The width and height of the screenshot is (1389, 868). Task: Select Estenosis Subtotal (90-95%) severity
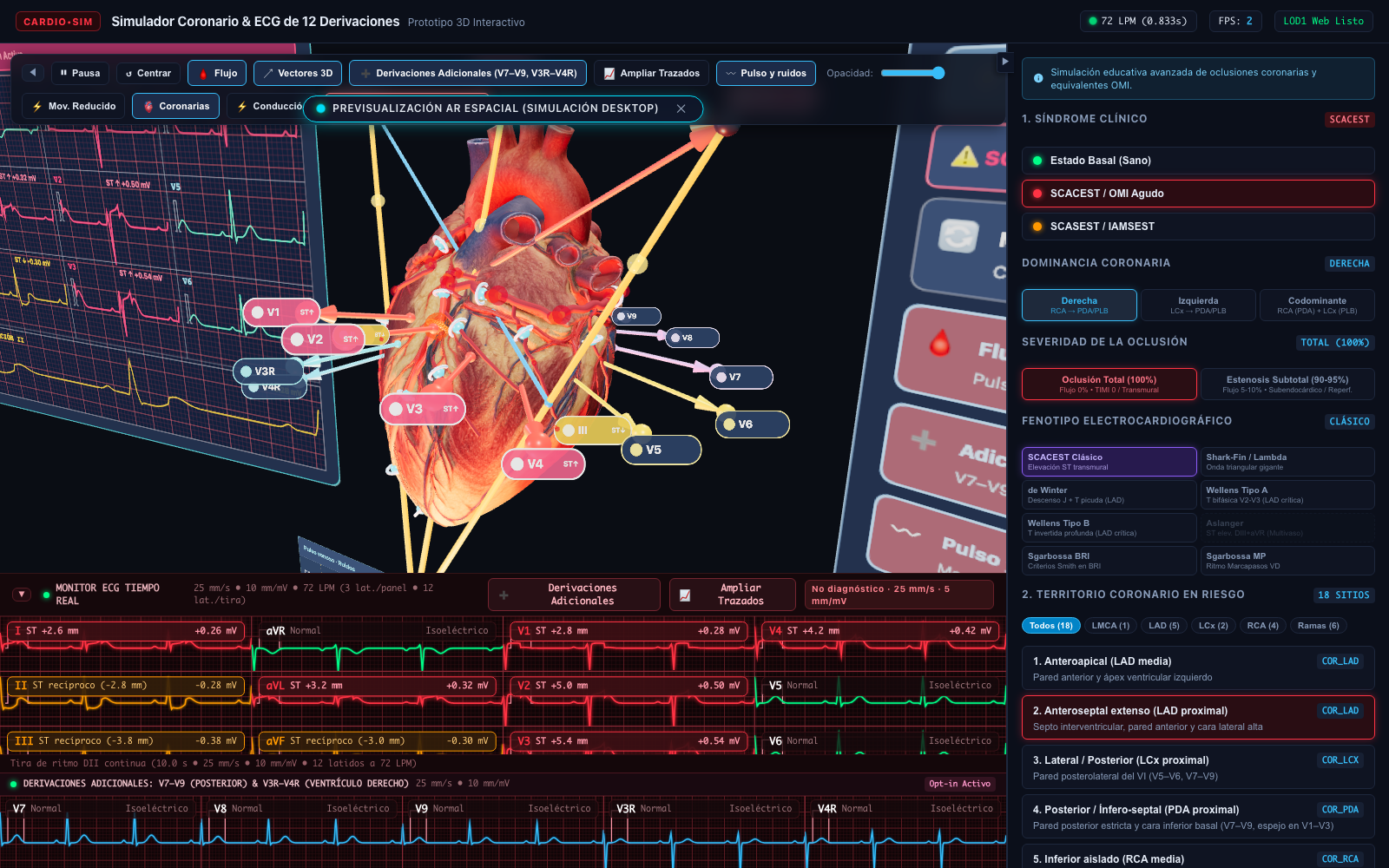[1287, 384]
